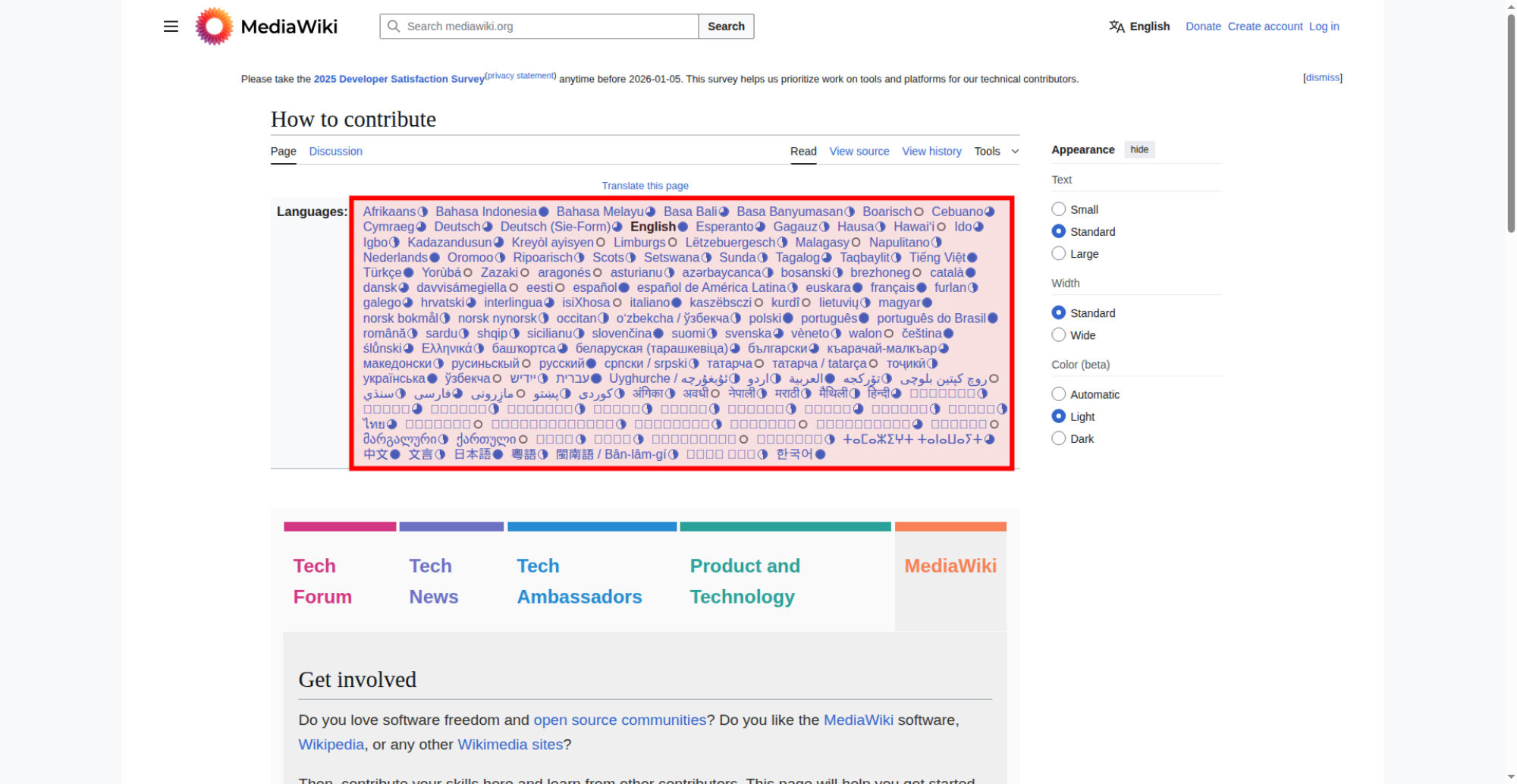Click the translation progress icon after Afrikaans
The image size is (1517, 784).
(423, 212)
